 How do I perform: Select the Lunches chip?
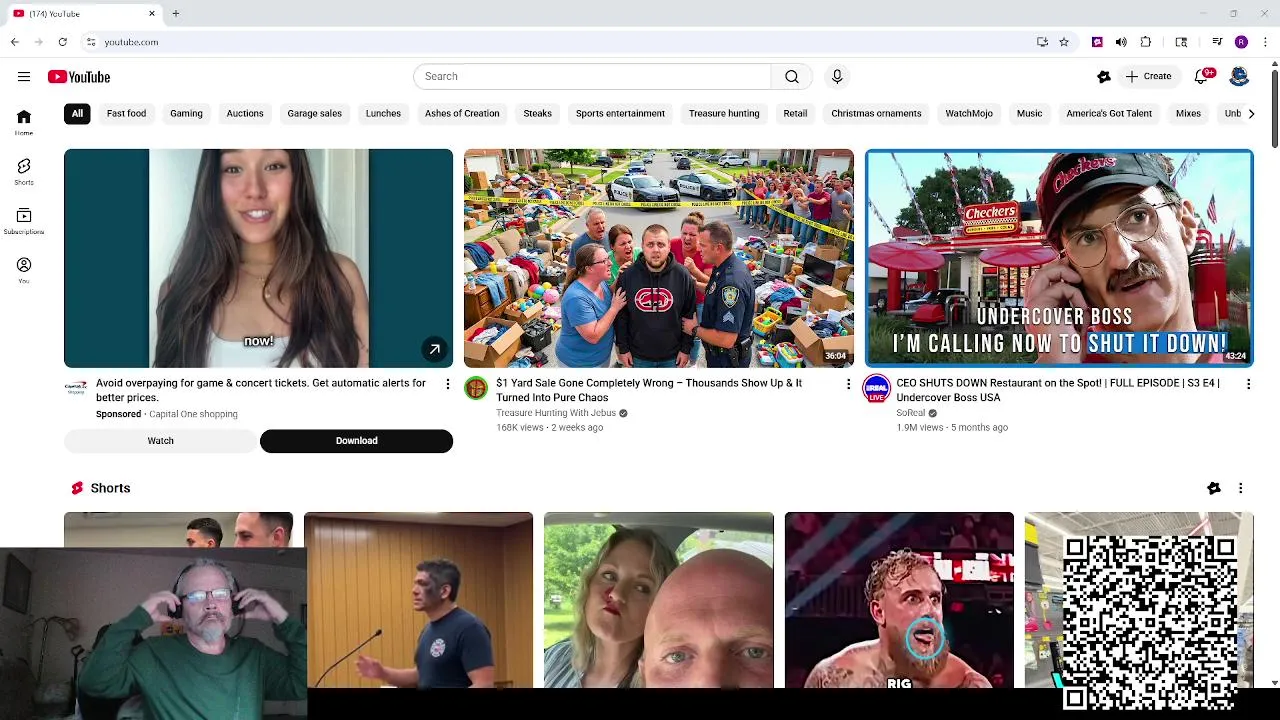(x=383, y=114)
